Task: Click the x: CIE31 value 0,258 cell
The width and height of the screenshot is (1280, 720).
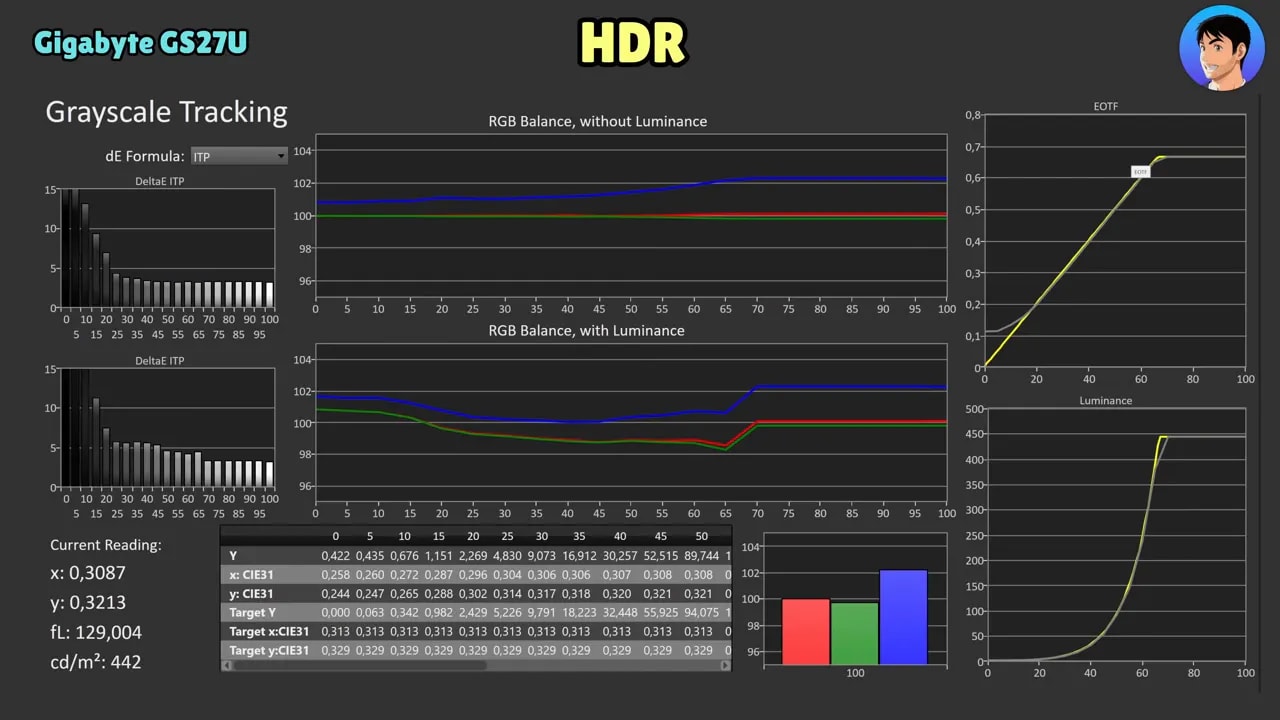Action: point(335,575)
